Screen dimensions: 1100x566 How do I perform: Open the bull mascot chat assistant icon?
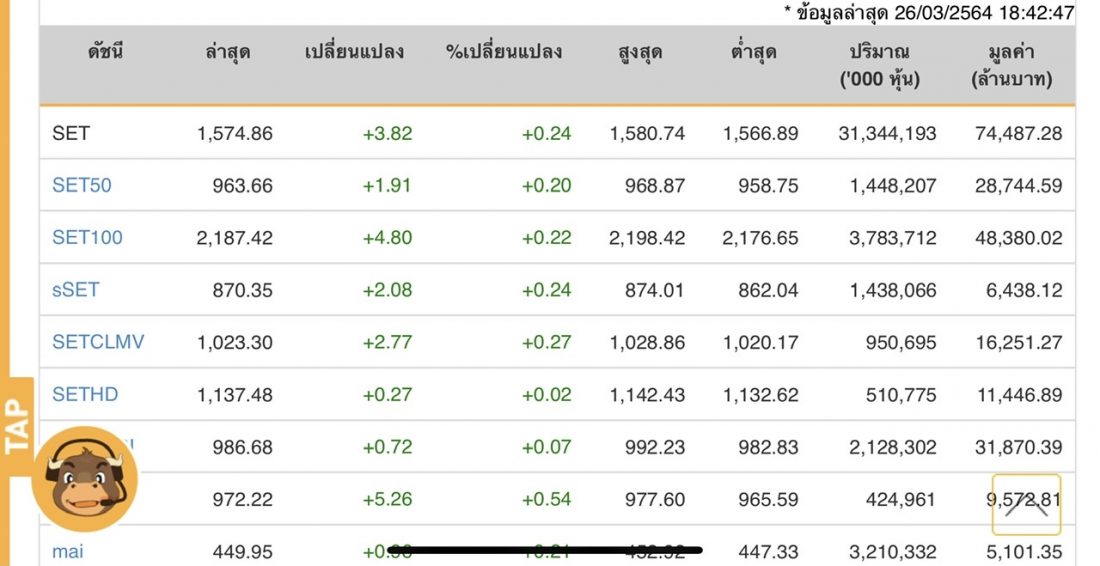point(85,478)
